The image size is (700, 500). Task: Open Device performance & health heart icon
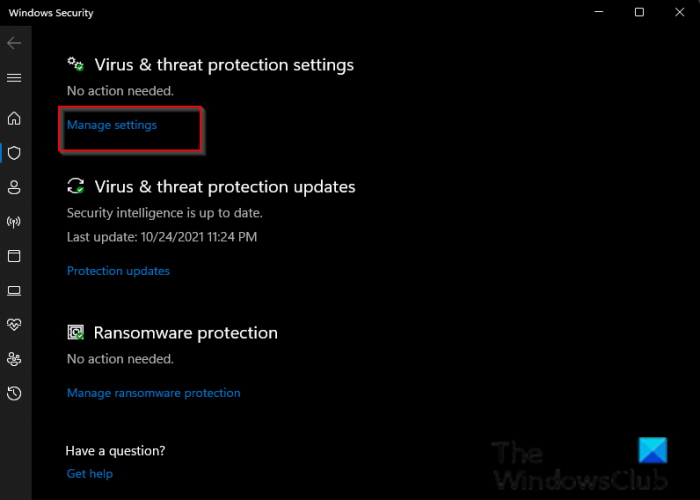pyautogui.click(x=14, y=325)
